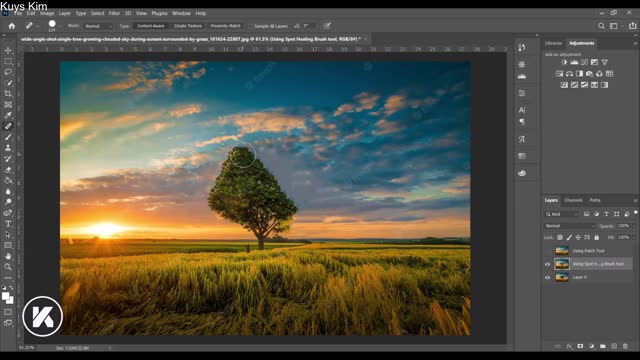Switch to the Libraries tab
Image resolution: width=640 pixels, height=360 pixels.
[553, 43]
